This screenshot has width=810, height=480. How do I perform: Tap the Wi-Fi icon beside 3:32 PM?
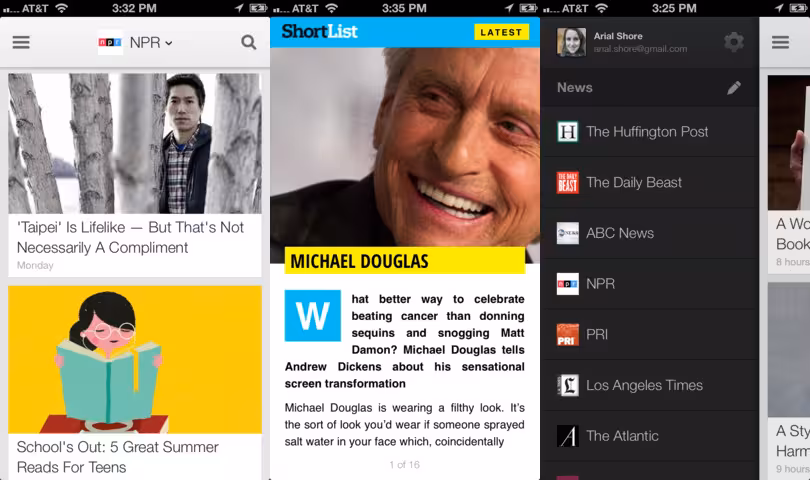click(x=61, y=8)
